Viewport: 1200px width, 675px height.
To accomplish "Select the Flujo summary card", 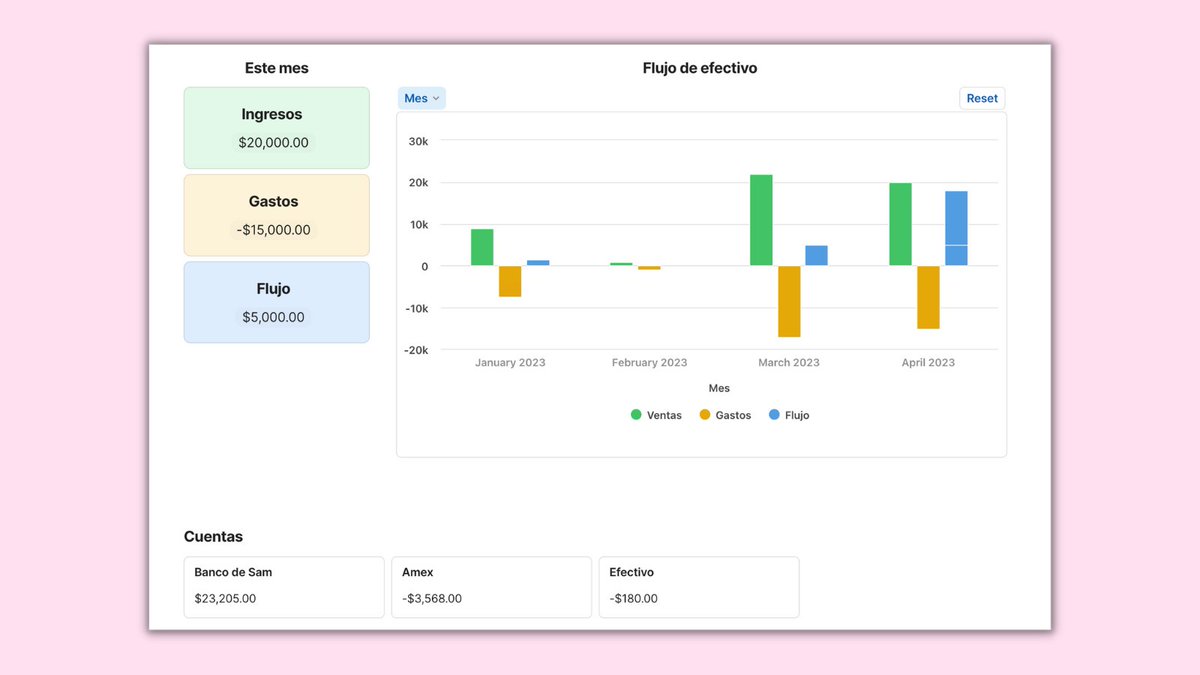I will click(x=276, y=302).
